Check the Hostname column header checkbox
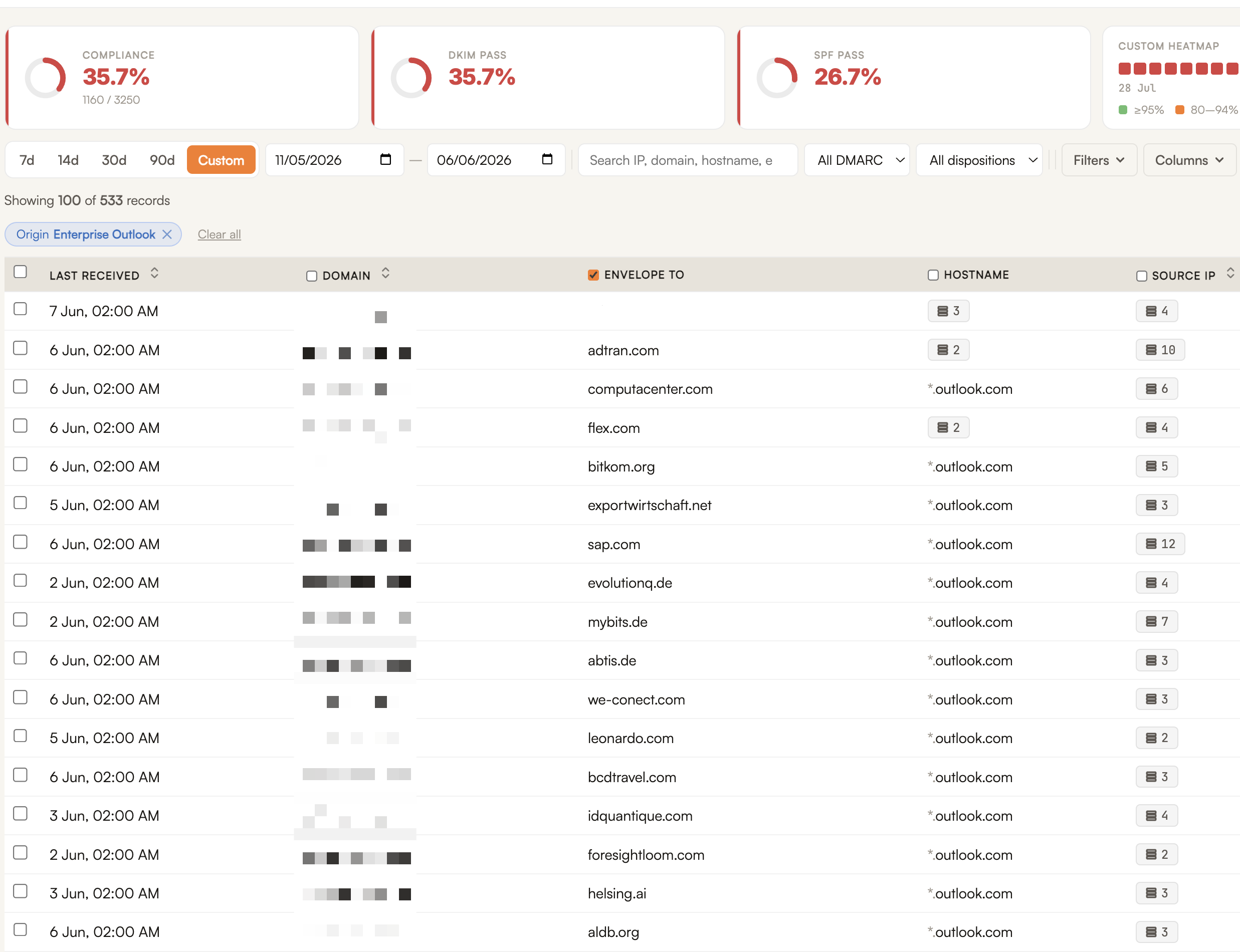Image resolution: width=1240 pixels, height=952 pixels. pos(933,275)
